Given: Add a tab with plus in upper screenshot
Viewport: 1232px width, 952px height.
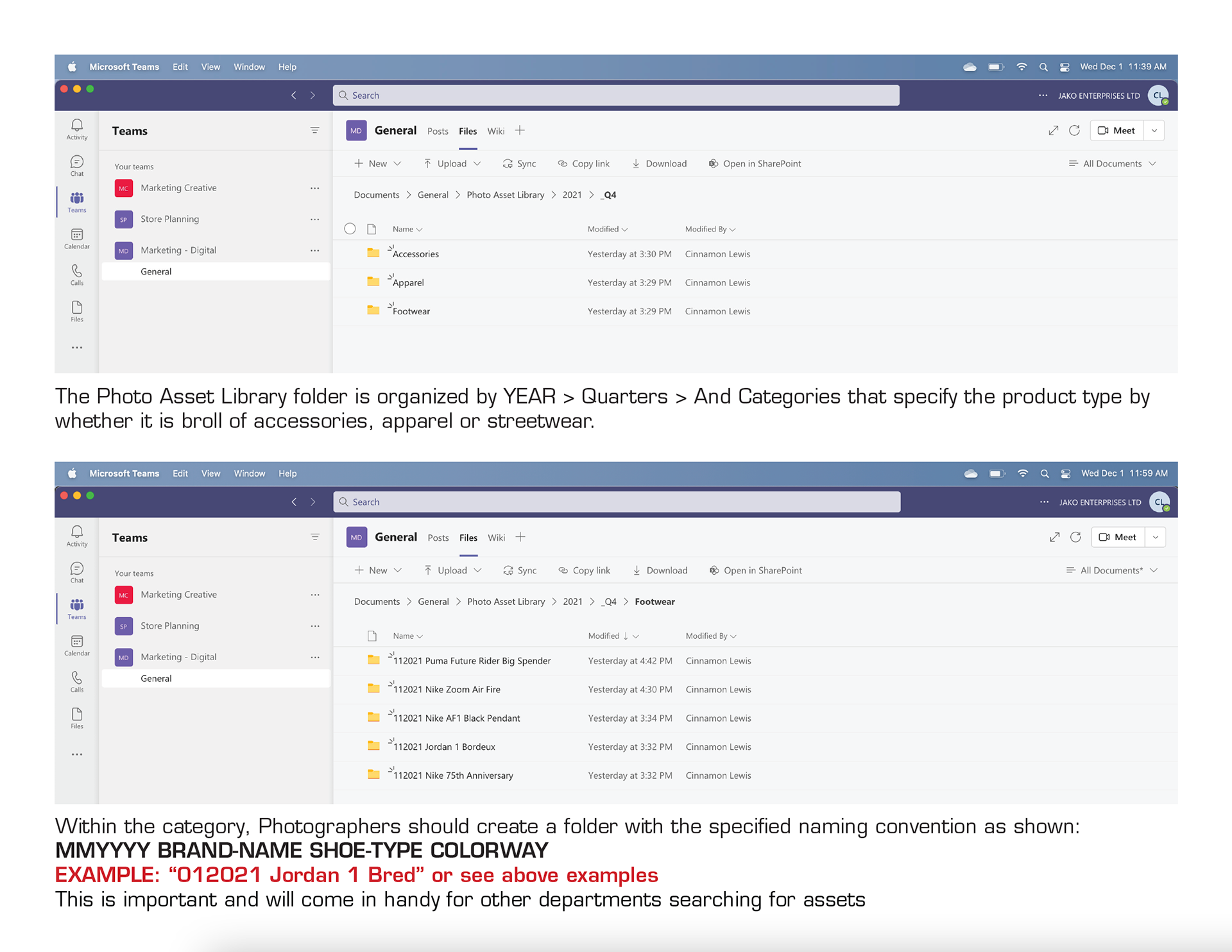Looking at the screenshot, I should (x=520, y=130).
